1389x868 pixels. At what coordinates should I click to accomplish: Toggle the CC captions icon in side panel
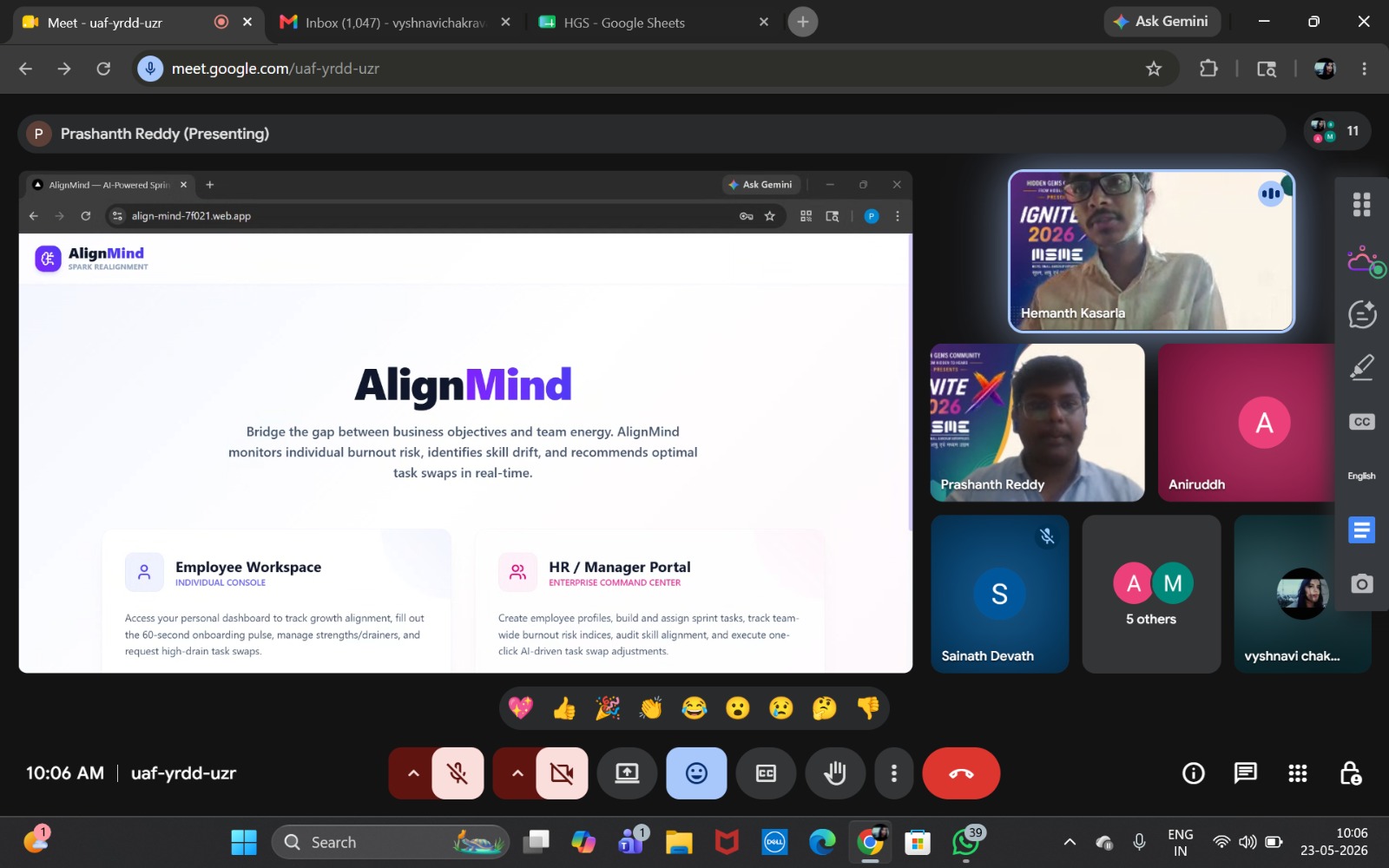[1362, 422]
